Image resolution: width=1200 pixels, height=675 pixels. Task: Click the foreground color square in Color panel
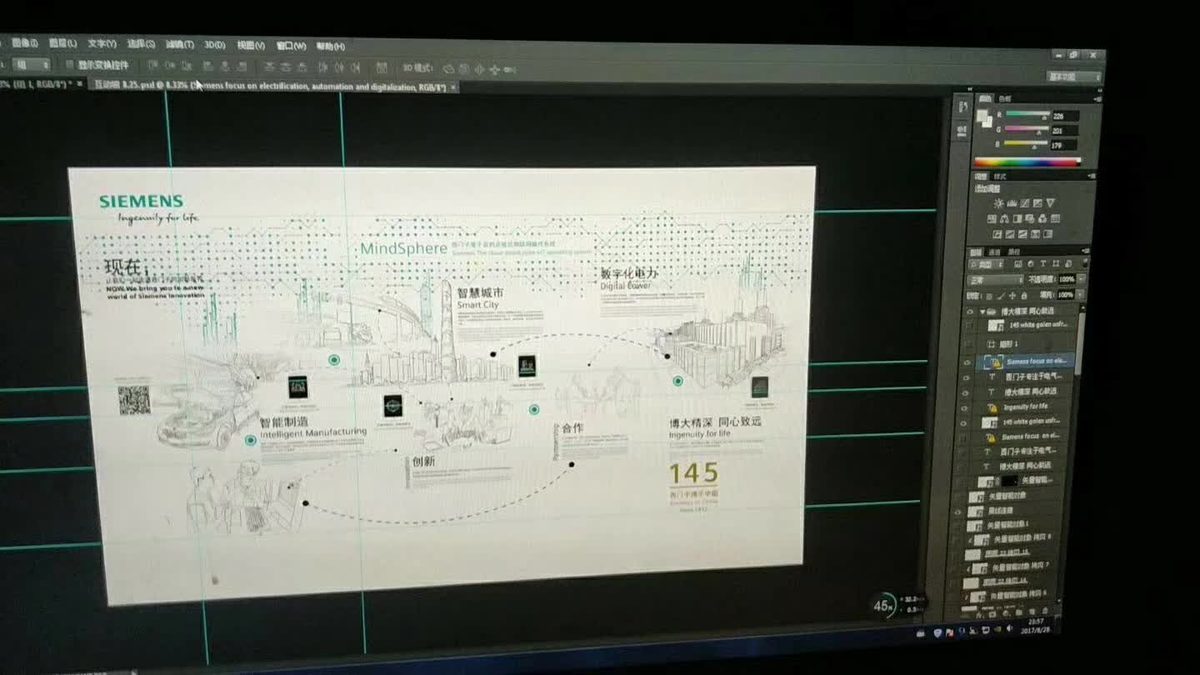(x=982, y=116)
